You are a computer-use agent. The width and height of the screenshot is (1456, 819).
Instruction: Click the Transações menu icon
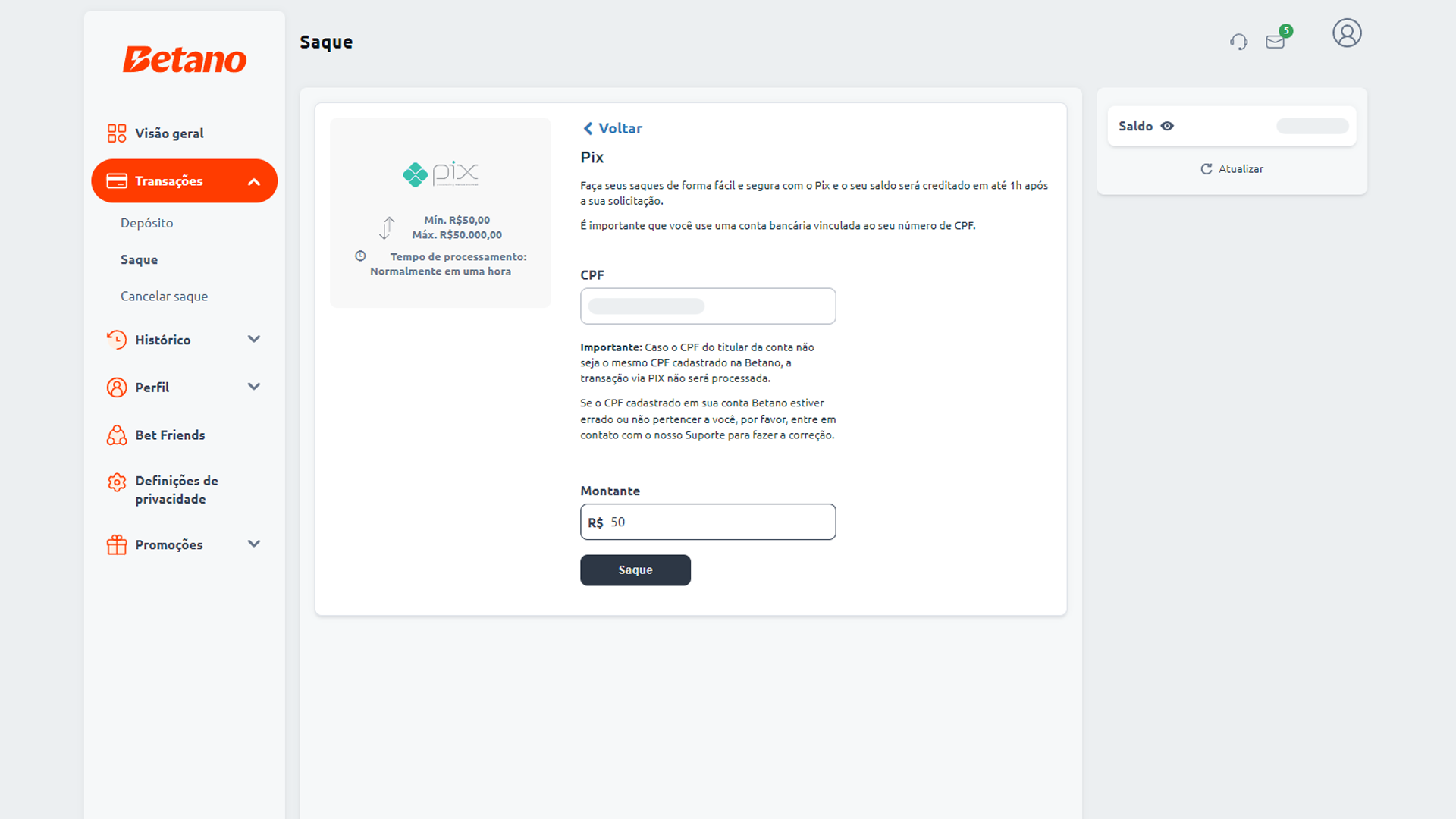tap(116, 181)
